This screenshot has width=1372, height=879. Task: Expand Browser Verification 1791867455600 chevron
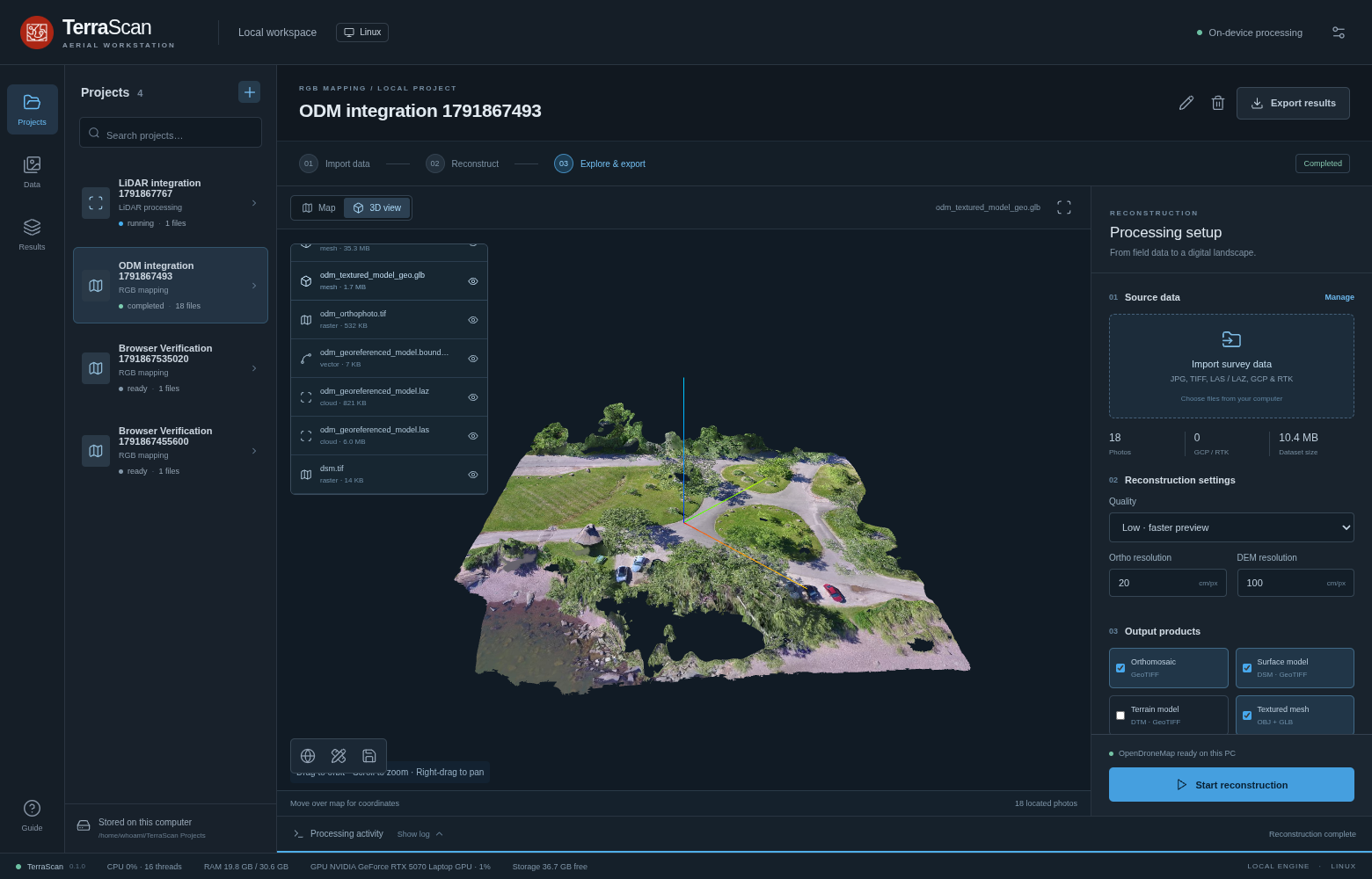click(254, 451)
